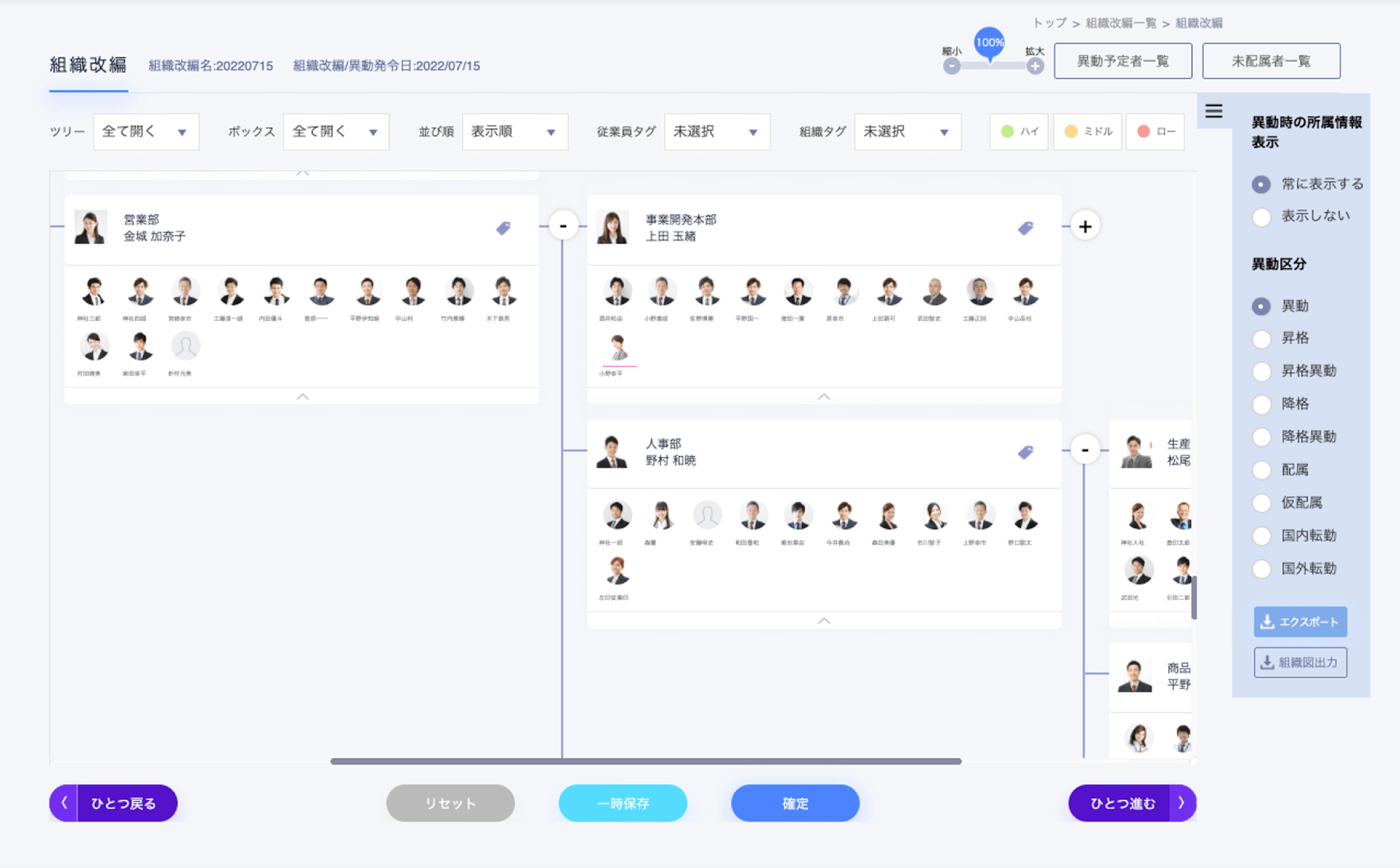Open the ツリー dropdown
The width and height of the screenshot is (1400, 868).
146,132
